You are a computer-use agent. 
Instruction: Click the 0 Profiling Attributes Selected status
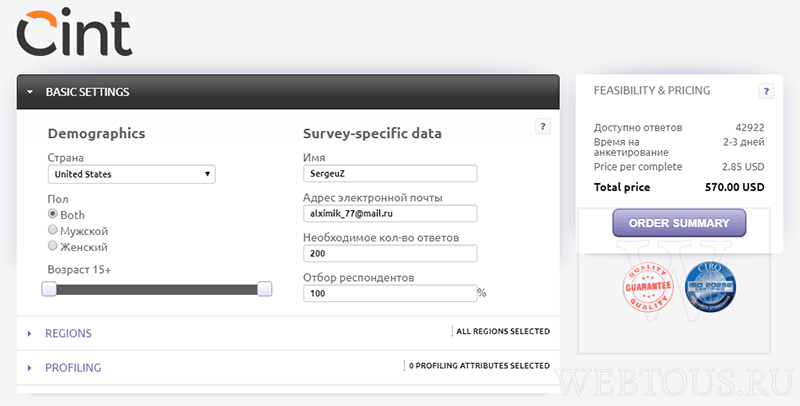tap(480, 366)
